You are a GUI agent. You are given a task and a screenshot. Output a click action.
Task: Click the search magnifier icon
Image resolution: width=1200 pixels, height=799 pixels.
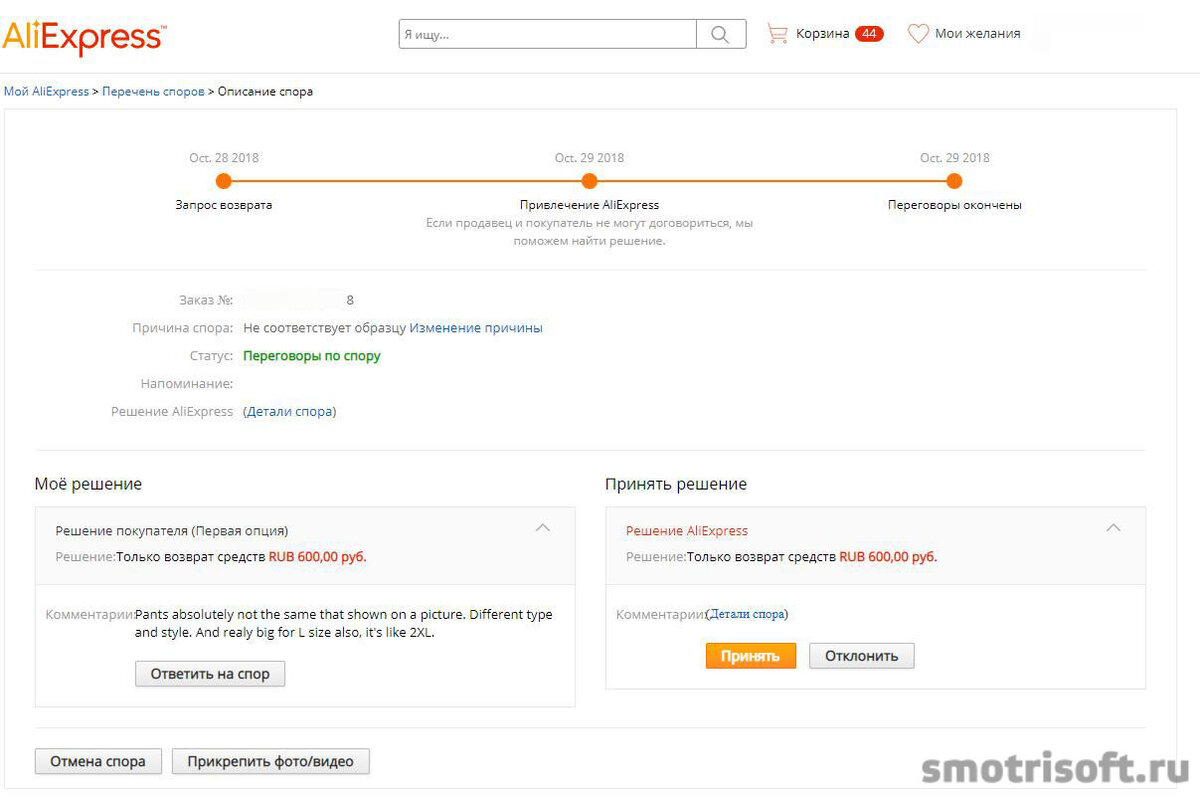click(720, 33)
